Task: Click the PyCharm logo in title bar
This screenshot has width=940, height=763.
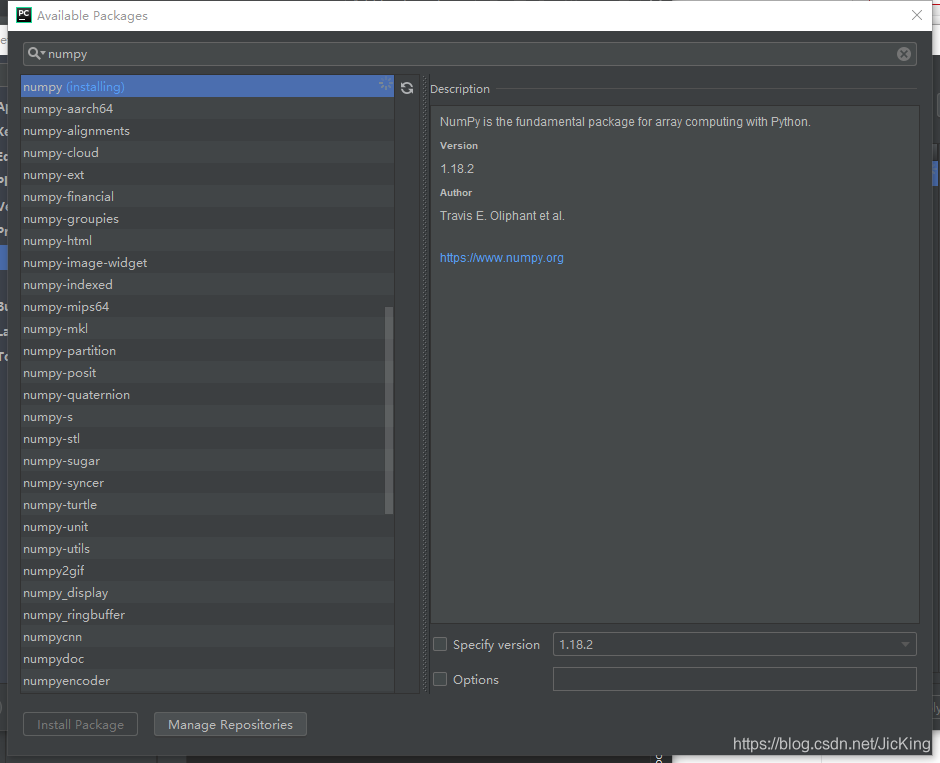Action: (x=24, y=15)
